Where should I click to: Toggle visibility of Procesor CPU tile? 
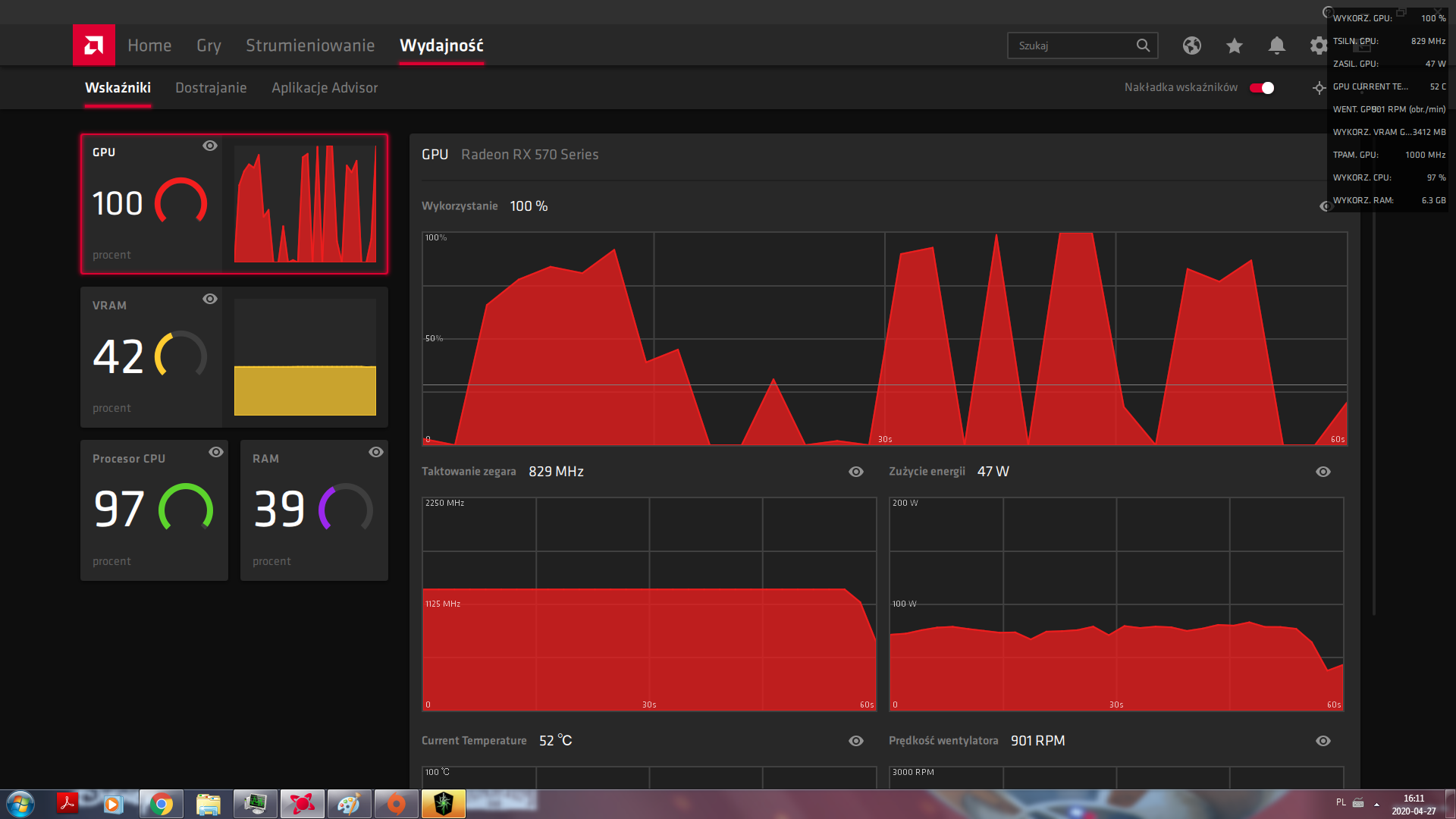216,452
